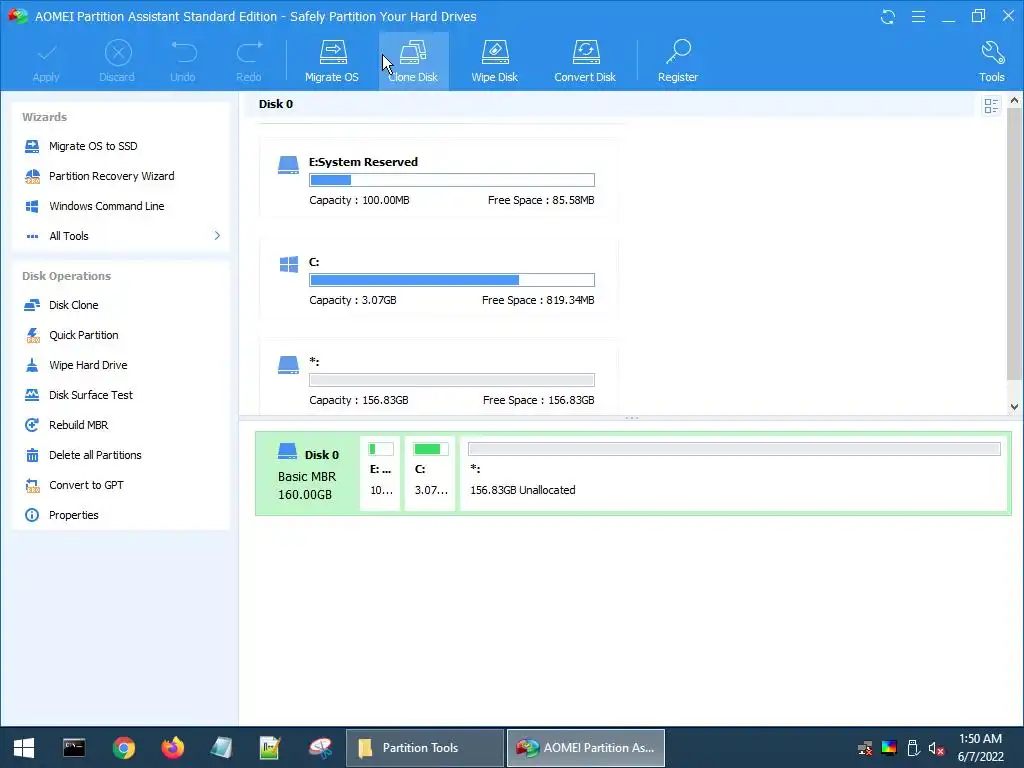1024x768 pixels.
Task: Click the Disk Surface Test icon
Action: coord(32,395)
